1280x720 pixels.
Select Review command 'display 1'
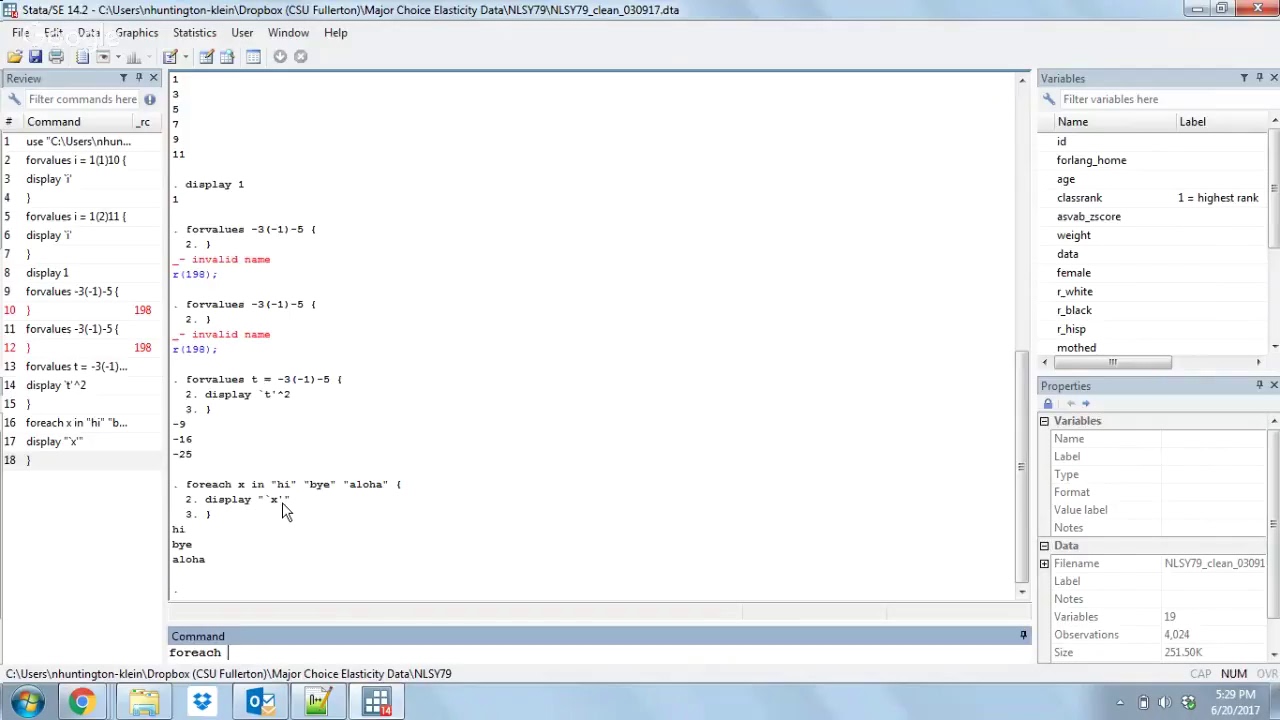click(81, 273)
